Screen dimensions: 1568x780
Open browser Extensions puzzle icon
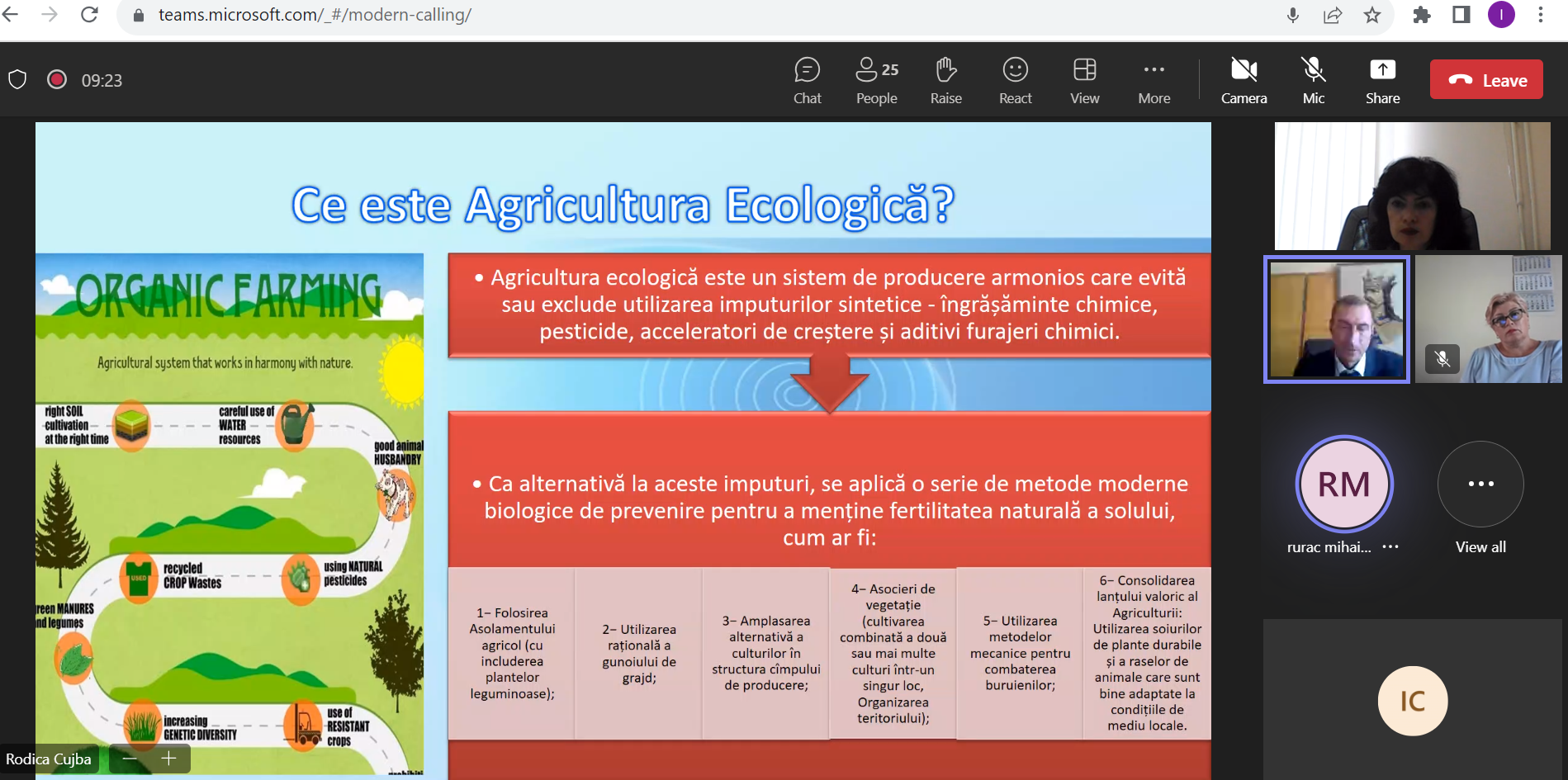coord(1421,15)
